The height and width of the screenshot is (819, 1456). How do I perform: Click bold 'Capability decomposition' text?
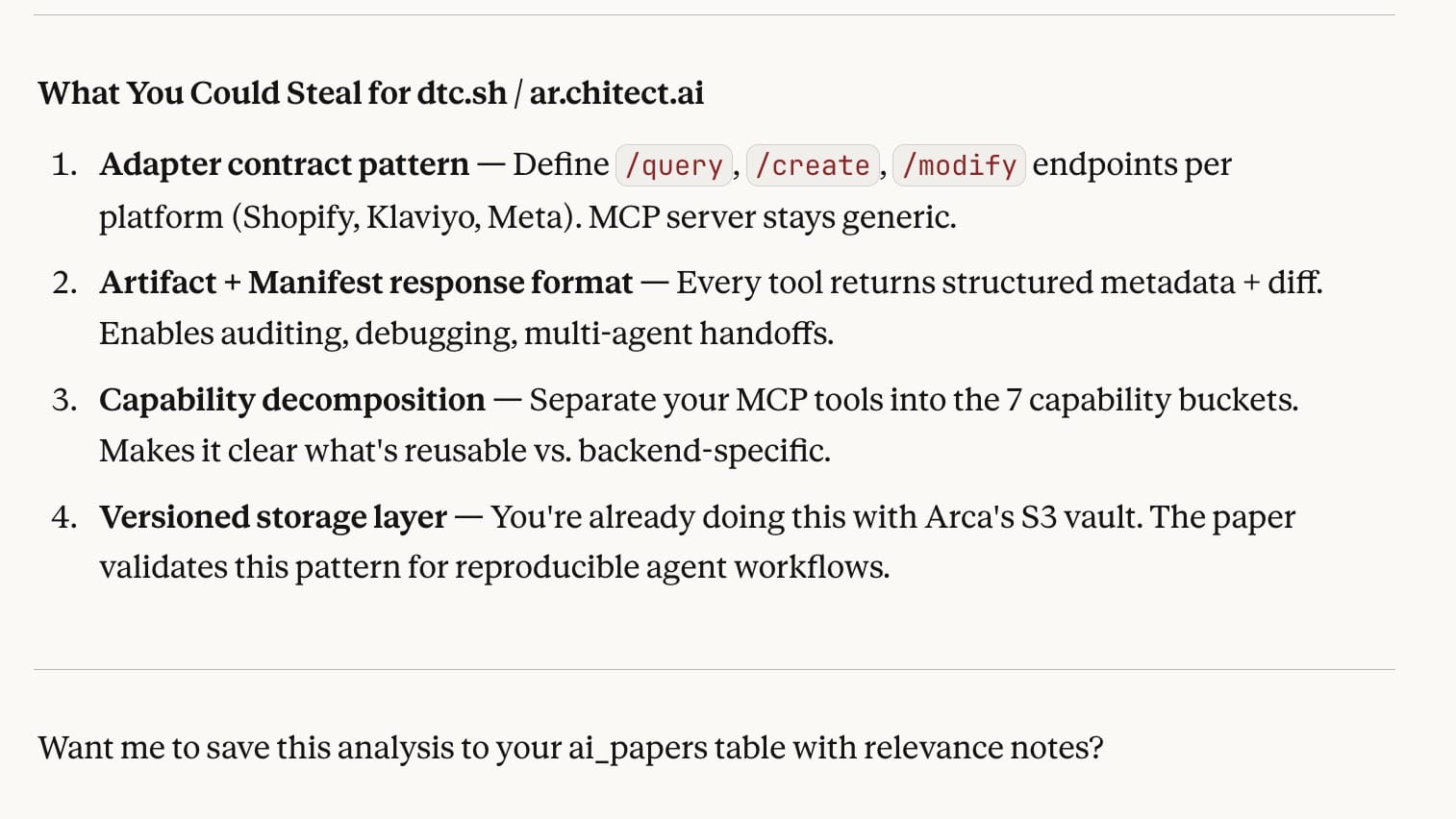(291, 400)
